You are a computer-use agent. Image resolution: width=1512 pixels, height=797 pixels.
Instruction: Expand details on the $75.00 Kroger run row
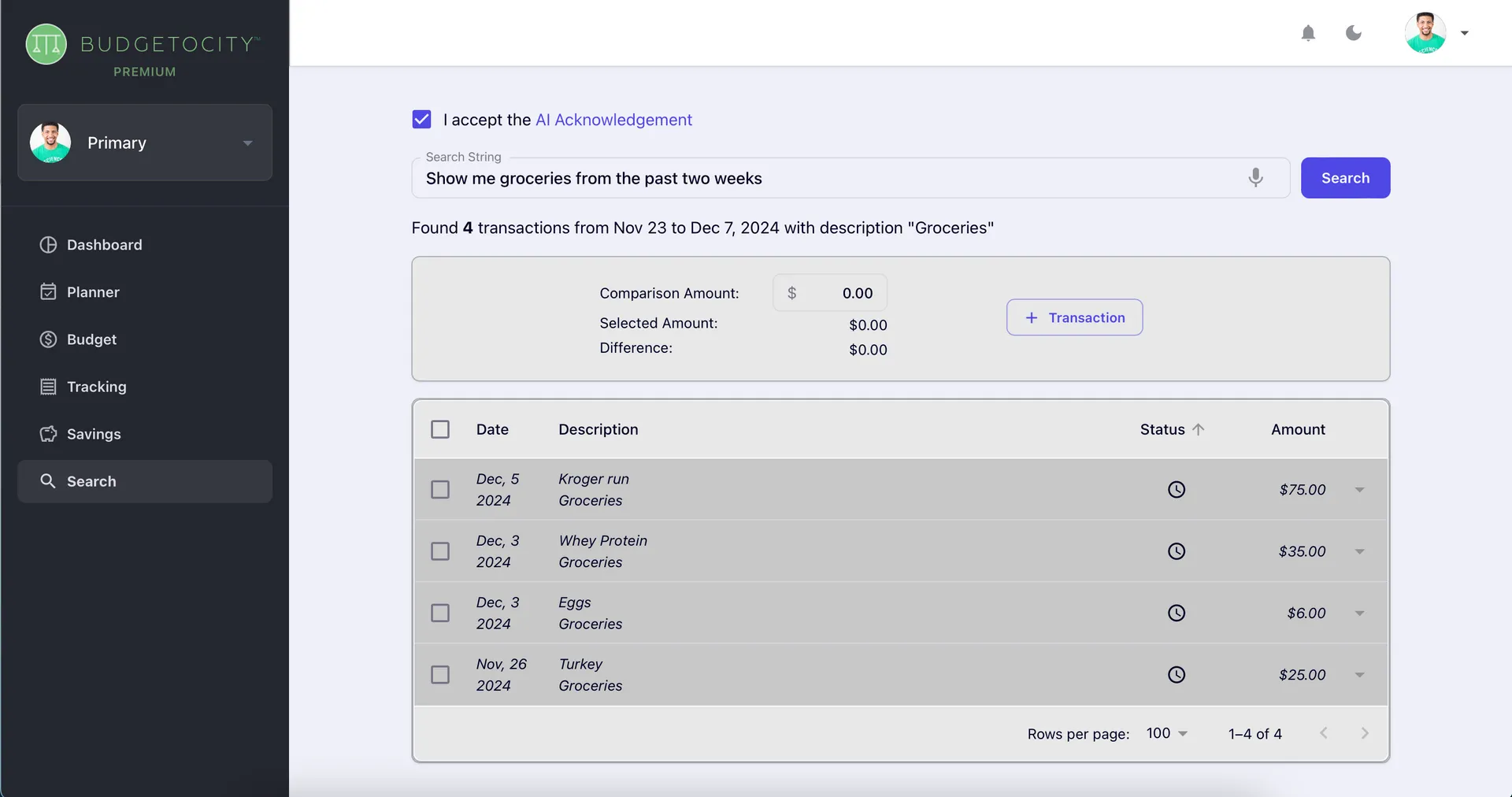[1360, 489]
